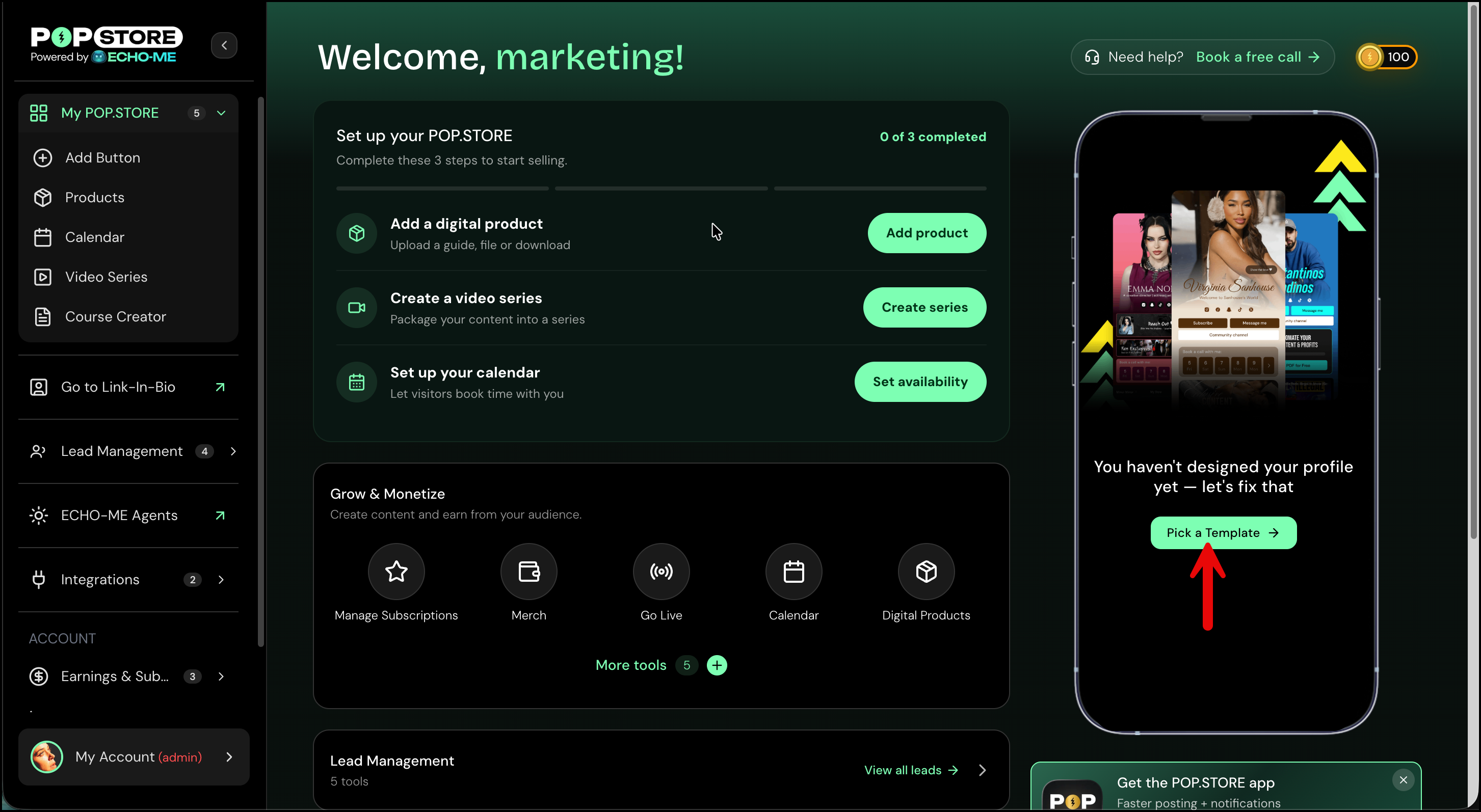Click the Products box icon in sidebar
The width and height of the screenshot is (1481, 812).
(x=42, y=198)
